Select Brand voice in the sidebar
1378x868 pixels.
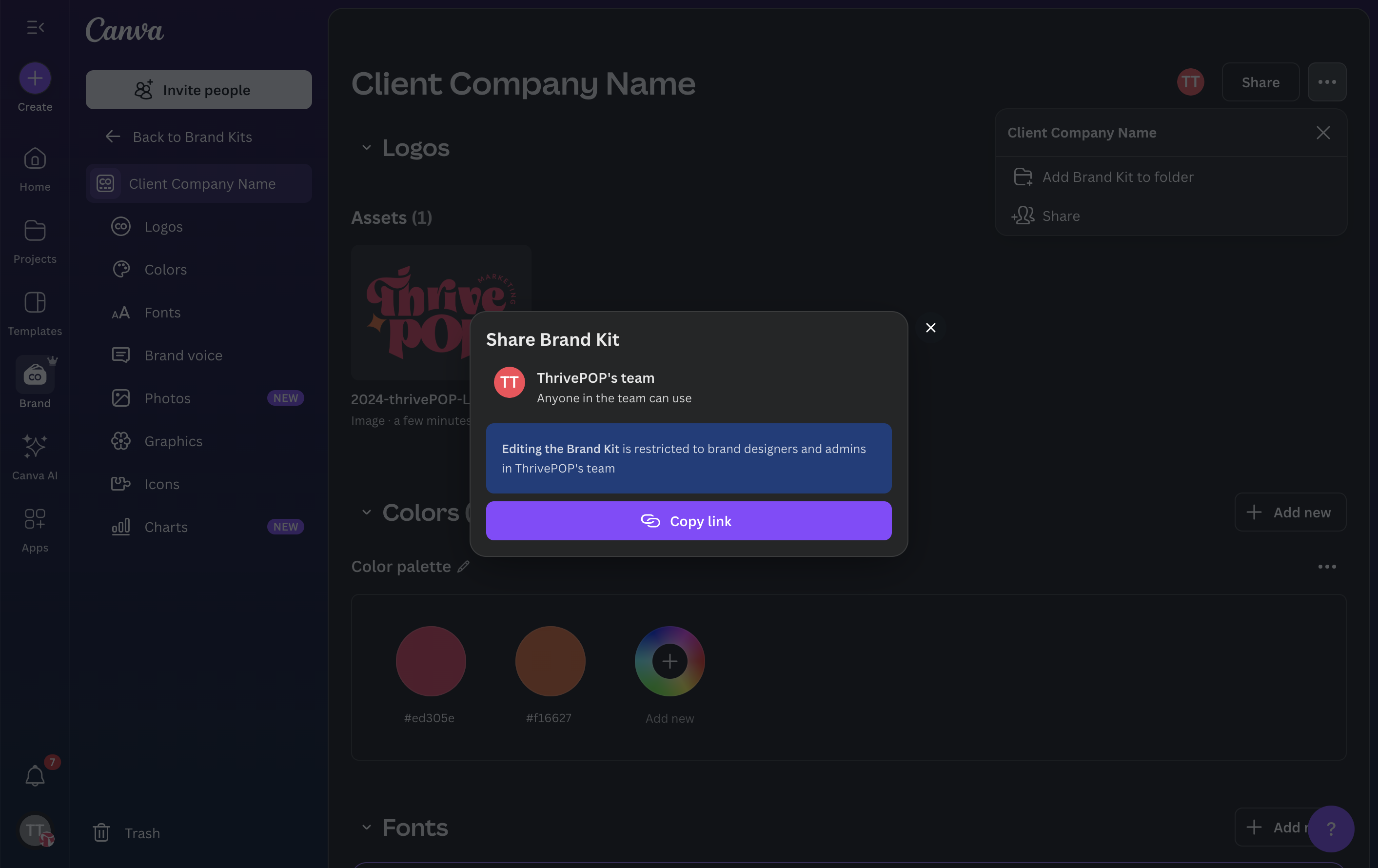198,355
